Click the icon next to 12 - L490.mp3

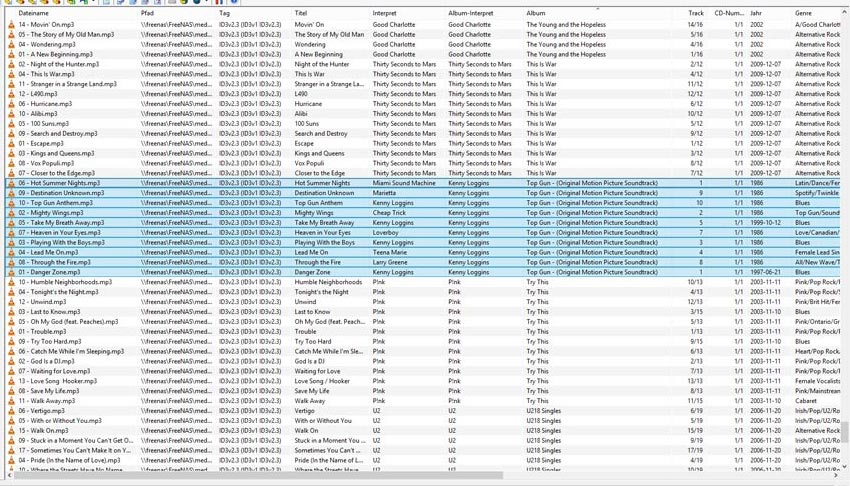(x=11, y=94)
